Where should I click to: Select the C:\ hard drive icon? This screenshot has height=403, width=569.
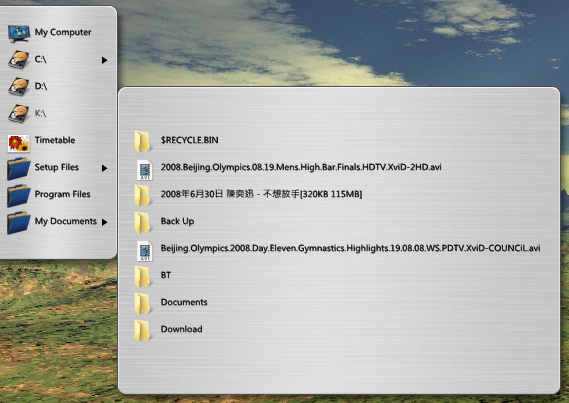pos(19,60)
